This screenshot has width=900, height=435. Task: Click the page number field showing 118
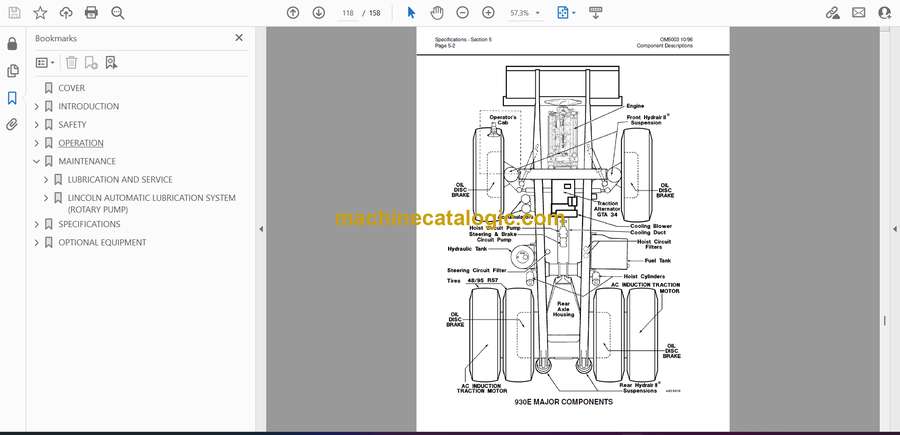[347, 13]
